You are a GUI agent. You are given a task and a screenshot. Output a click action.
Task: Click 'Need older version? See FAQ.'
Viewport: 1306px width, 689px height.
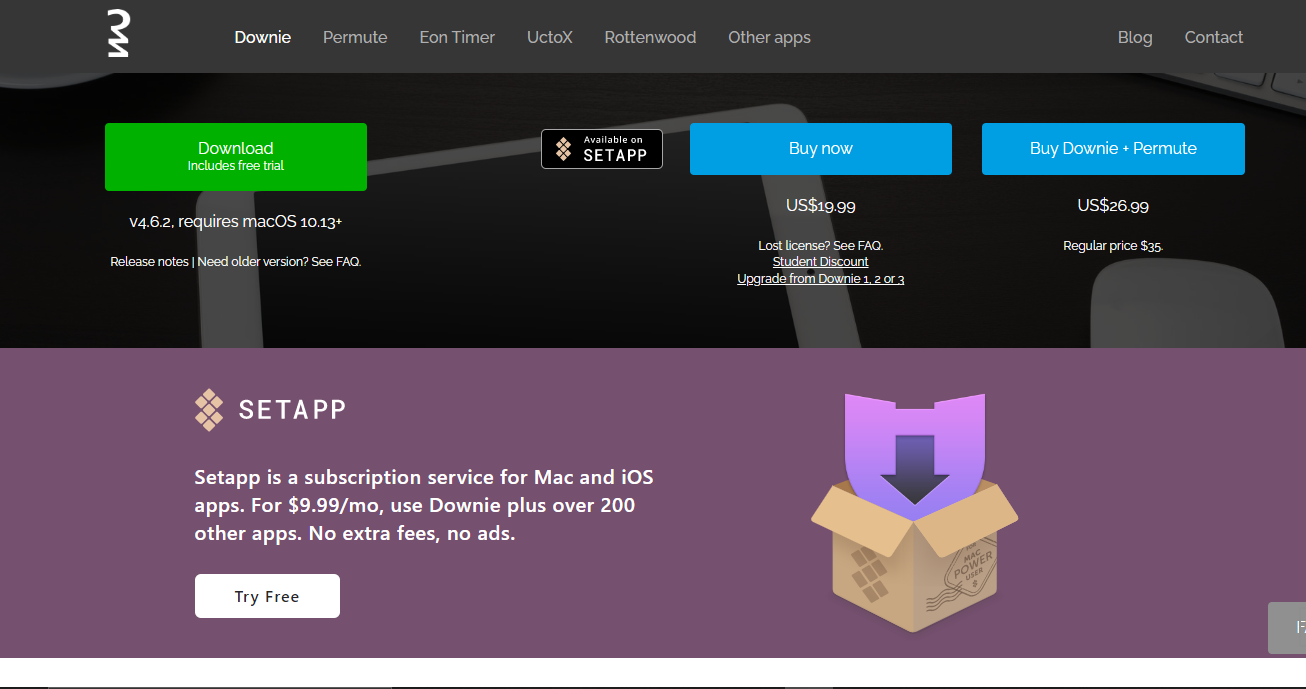[279, 262]
